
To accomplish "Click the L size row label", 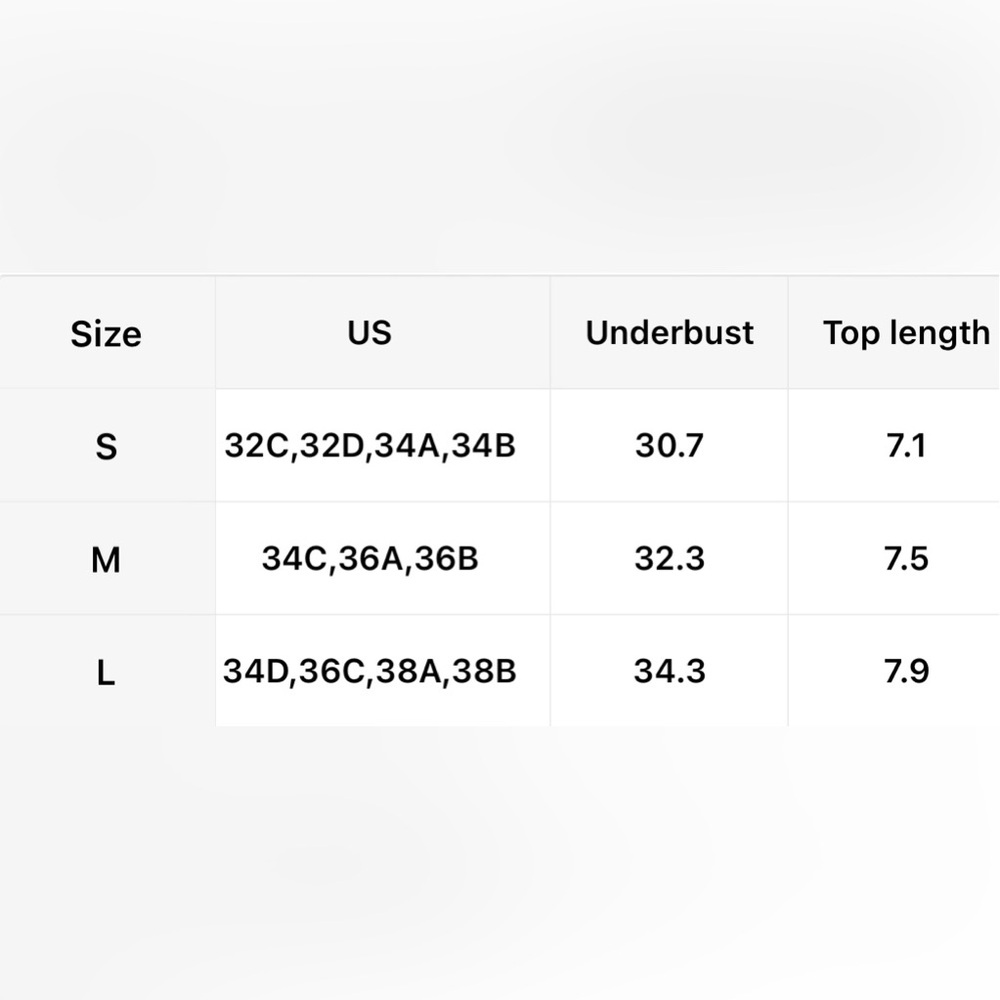I will point(106,672).
